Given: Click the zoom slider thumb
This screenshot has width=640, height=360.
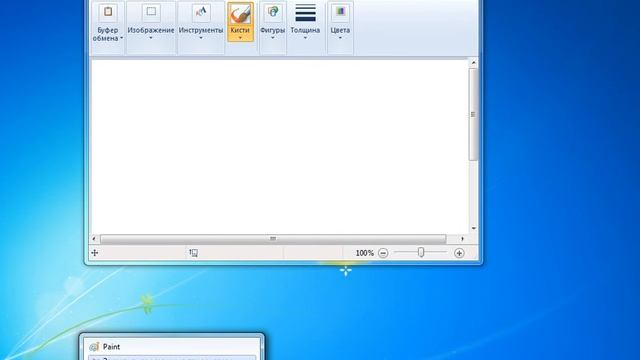Looking at the screenshot, I should [x=421, y=253].
